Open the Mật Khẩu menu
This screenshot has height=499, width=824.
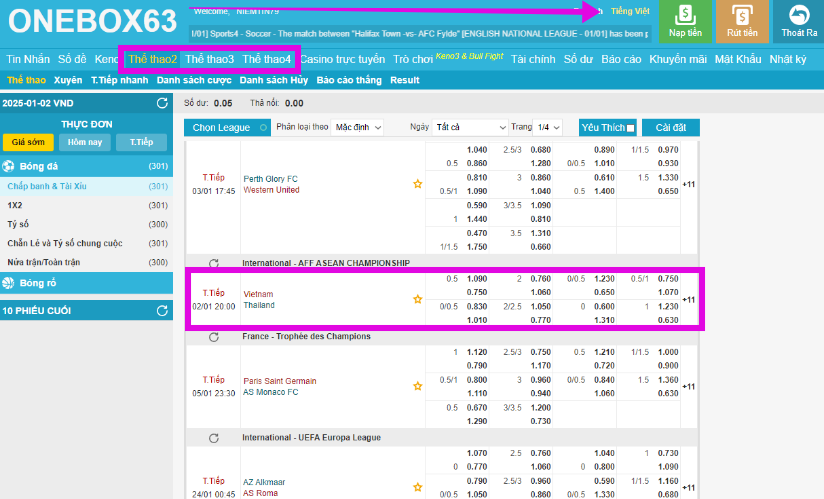coord(738,59)
